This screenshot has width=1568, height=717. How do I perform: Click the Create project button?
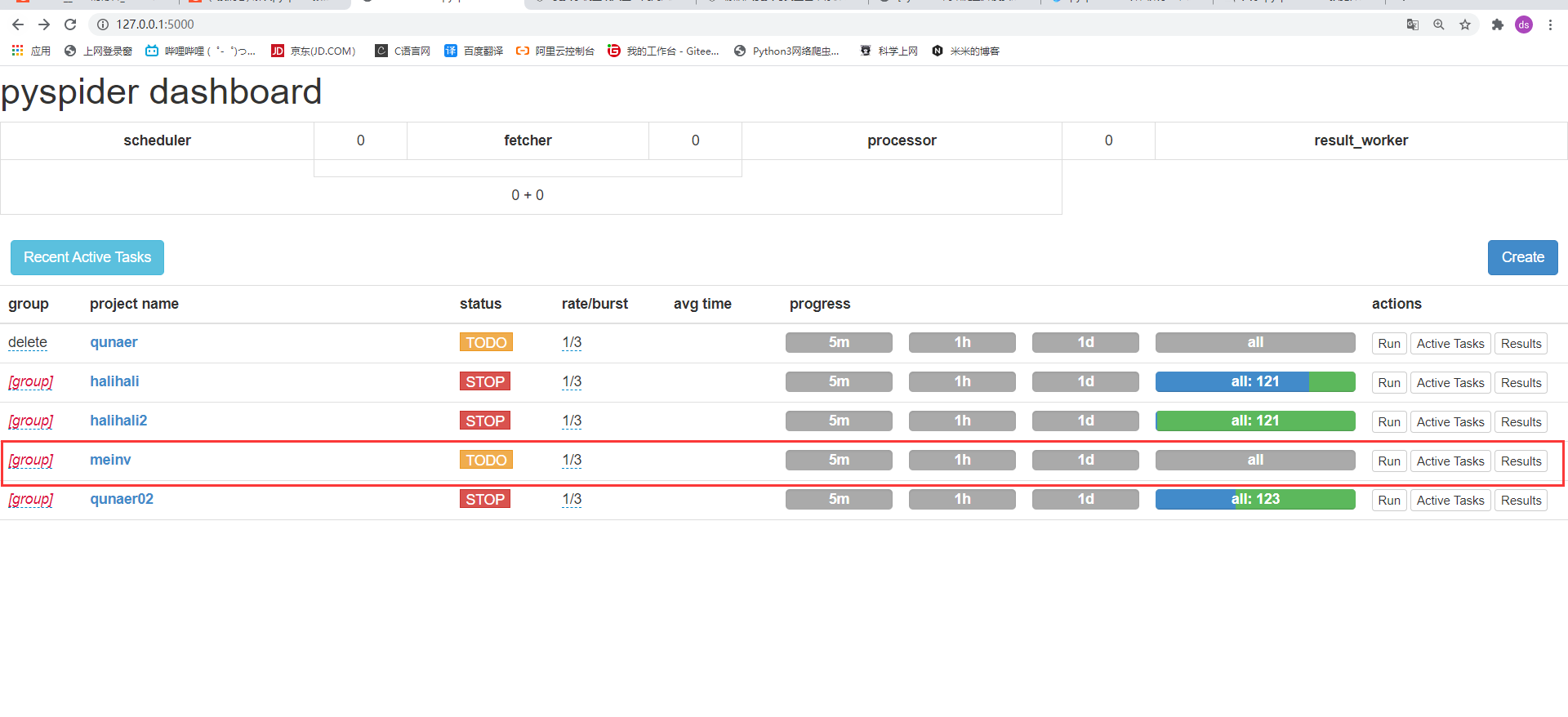[1522, 257]
